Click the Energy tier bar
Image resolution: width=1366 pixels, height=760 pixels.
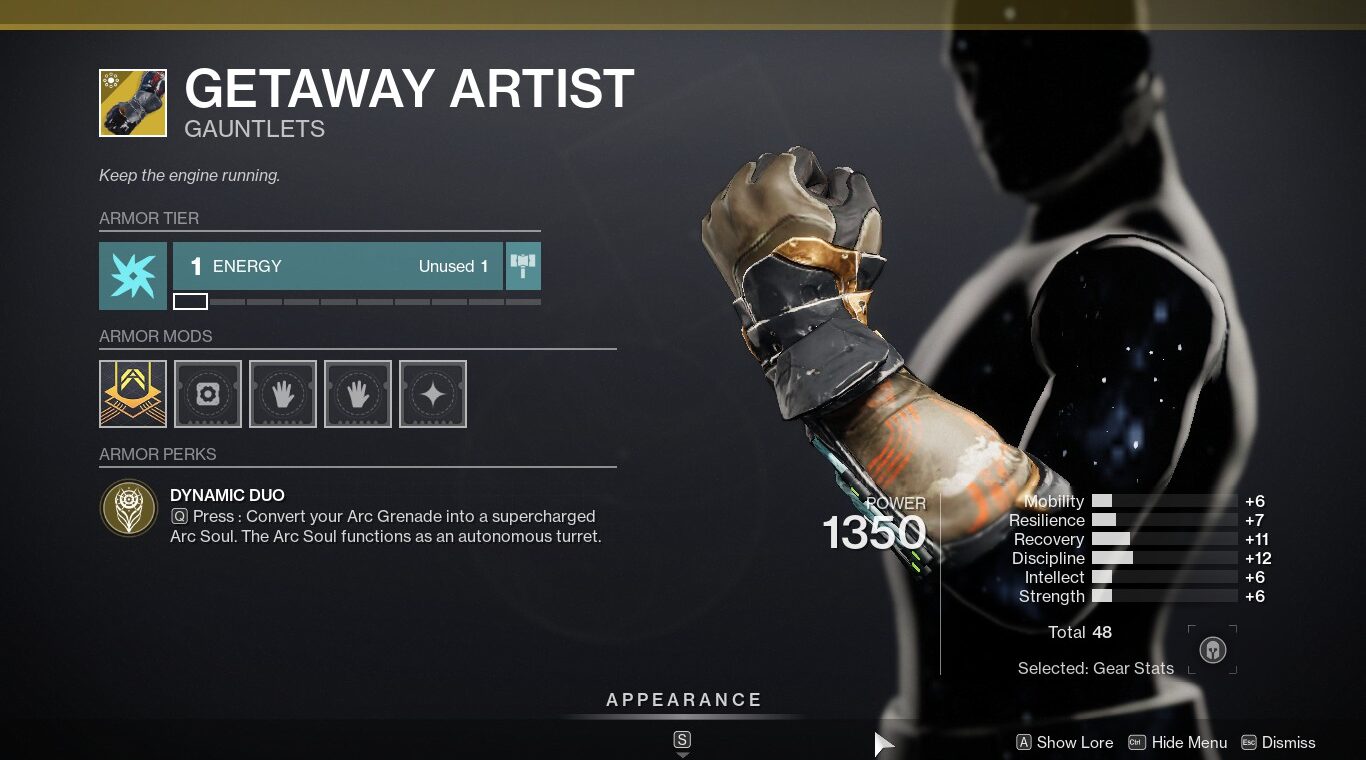(338, 266)
